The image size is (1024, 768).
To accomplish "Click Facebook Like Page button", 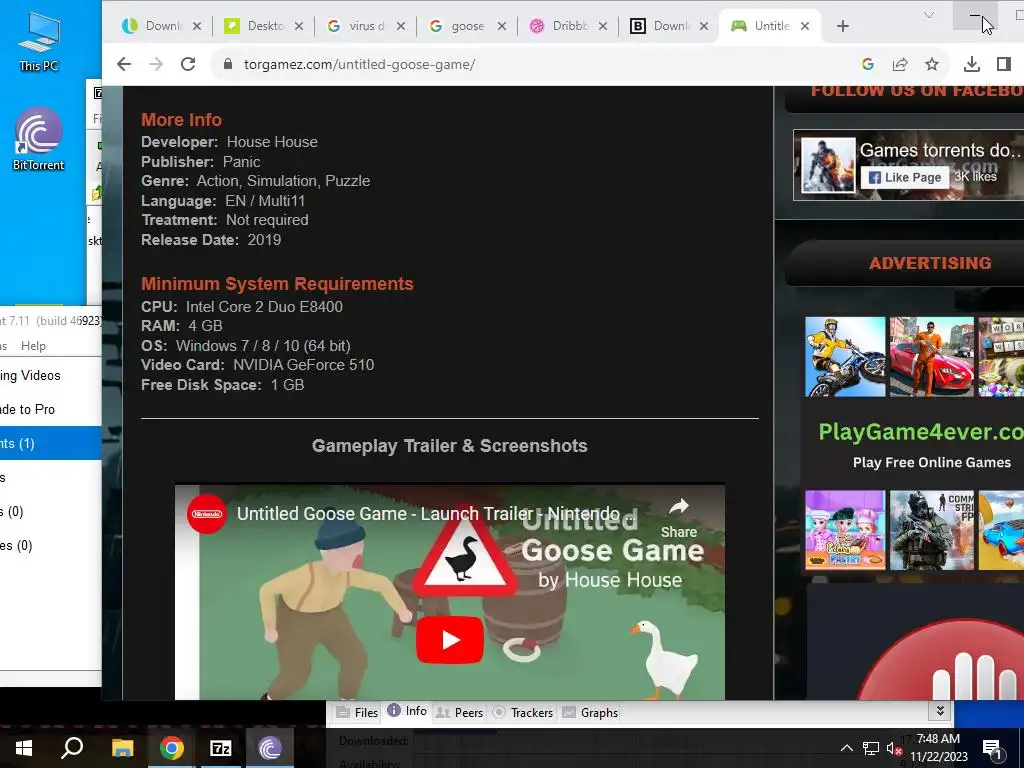I will (x=904, y=177).
